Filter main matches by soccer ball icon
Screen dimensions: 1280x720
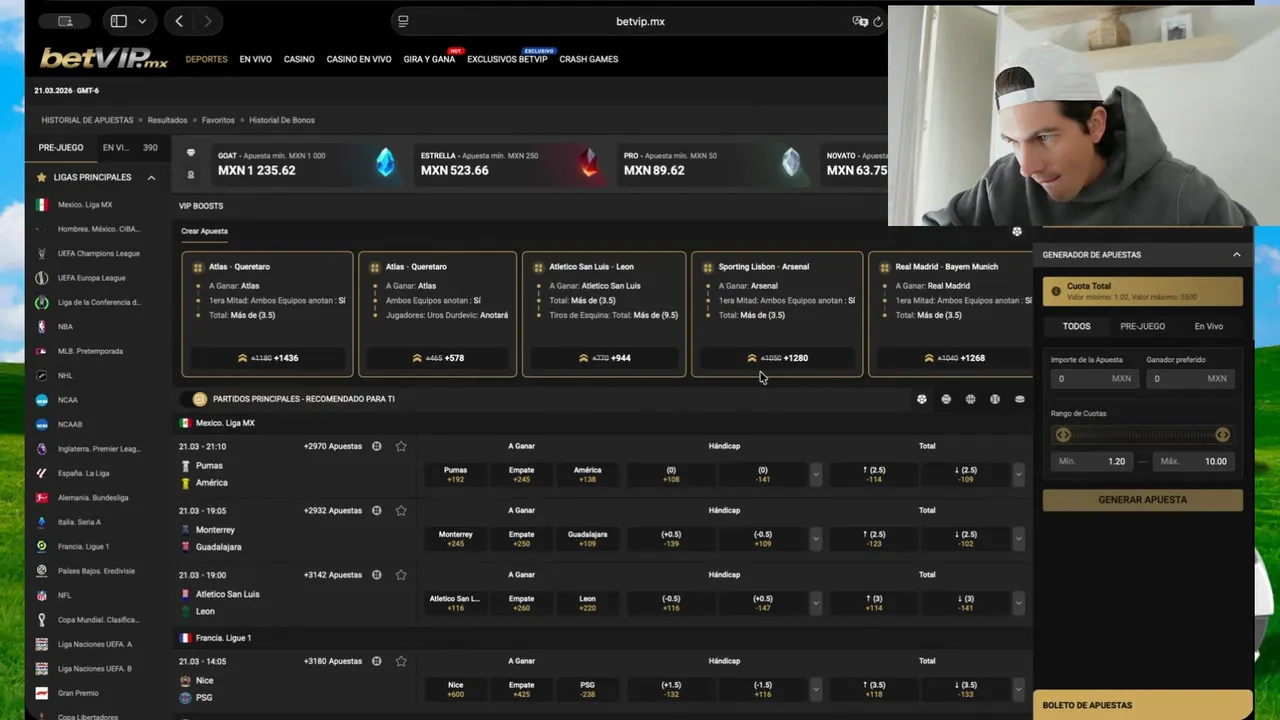(x=921, y=399)
